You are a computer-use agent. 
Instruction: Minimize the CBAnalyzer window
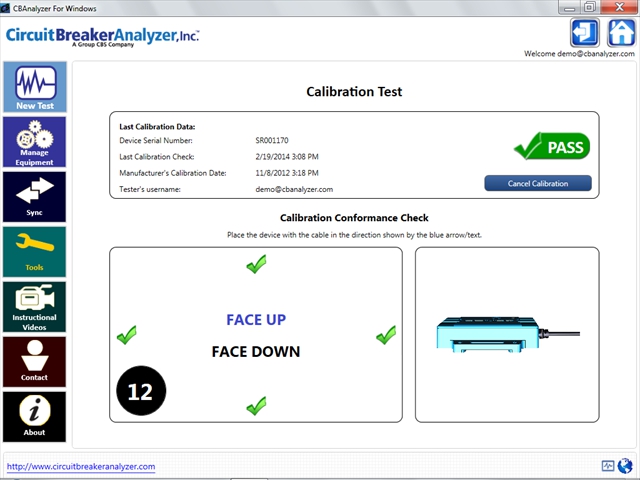tap(570, 7)
